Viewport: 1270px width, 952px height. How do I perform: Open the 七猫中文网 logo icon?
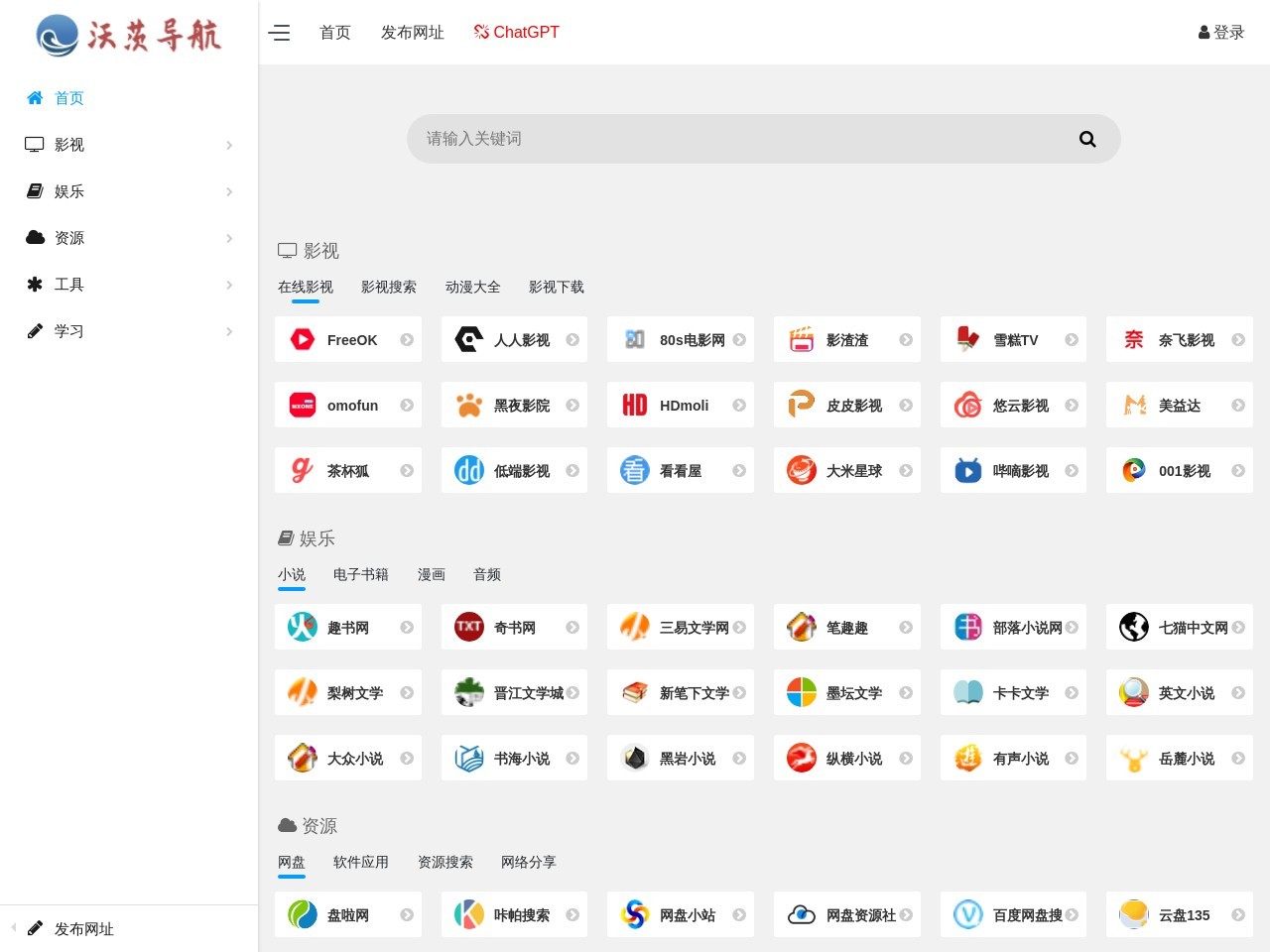click(x=1134, y=628)
